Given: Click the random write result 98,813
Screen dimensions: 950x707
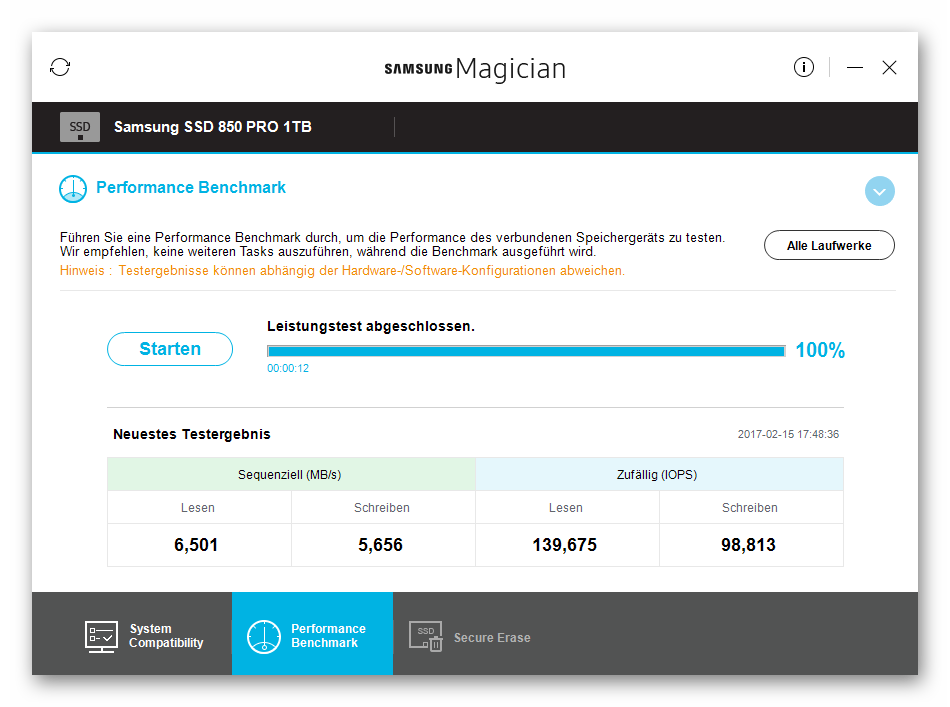Looking at the screenshot, I should (x=748, y=545).
